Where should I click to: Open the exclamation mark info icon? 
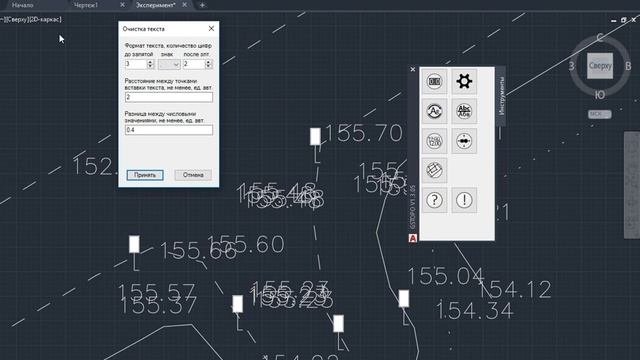coord(464,200)
